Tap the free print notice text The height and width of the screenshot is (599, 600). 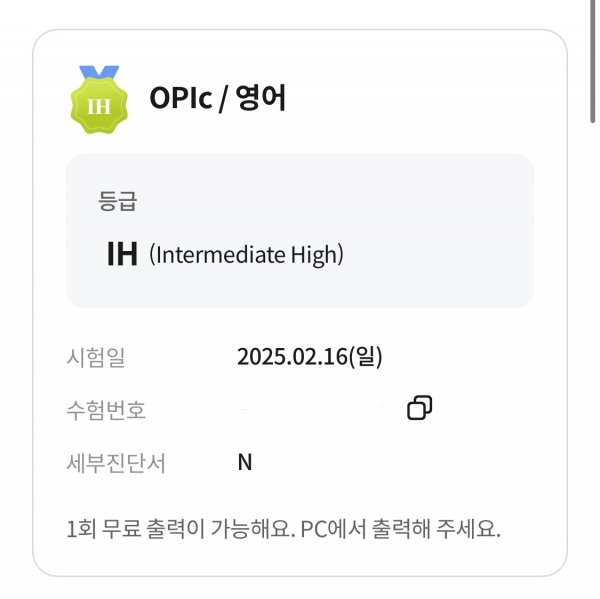tap(284, 529)
